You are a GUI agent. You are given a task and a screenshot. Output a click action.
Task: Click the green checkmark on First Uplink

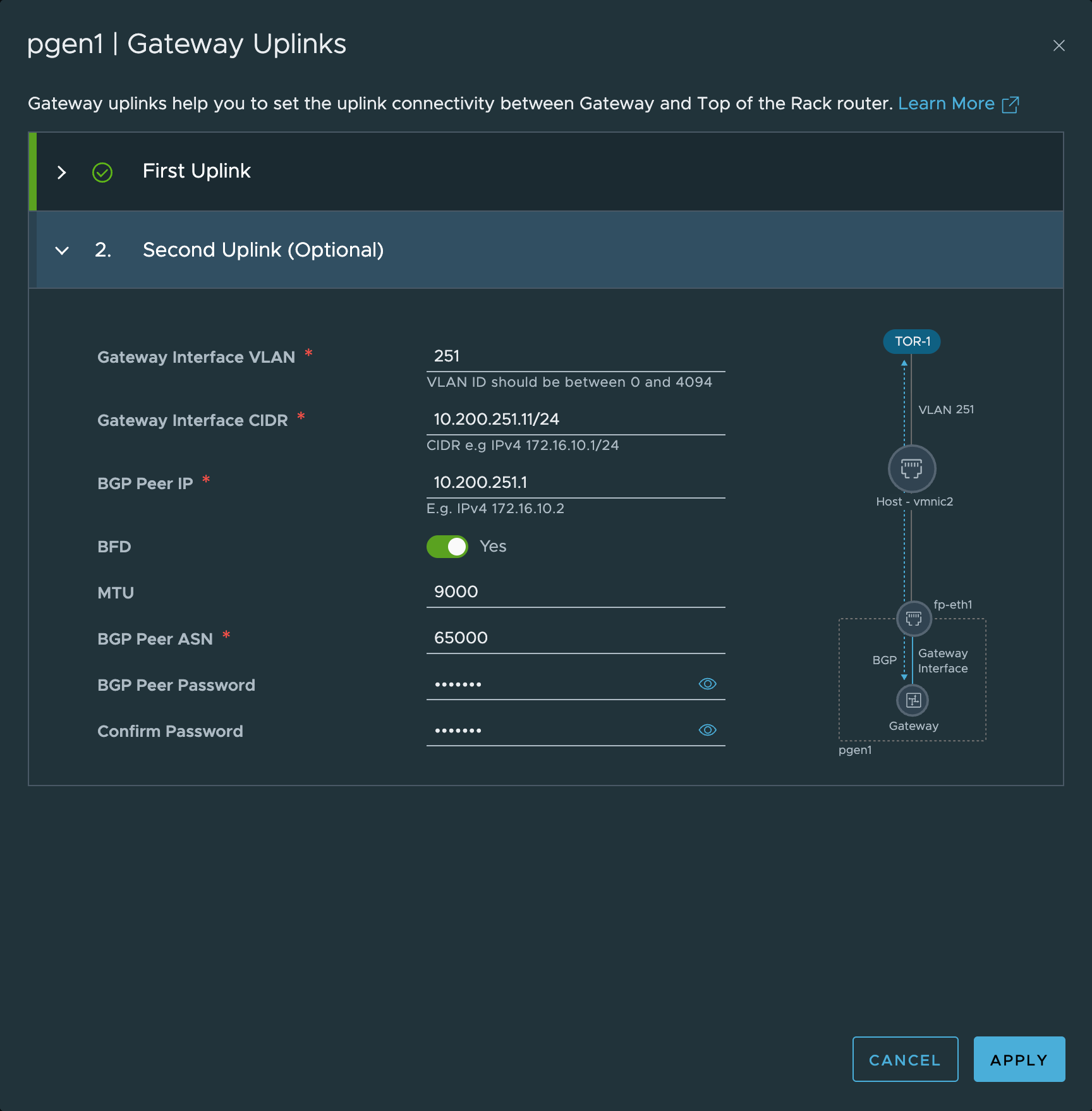(102, 172)
